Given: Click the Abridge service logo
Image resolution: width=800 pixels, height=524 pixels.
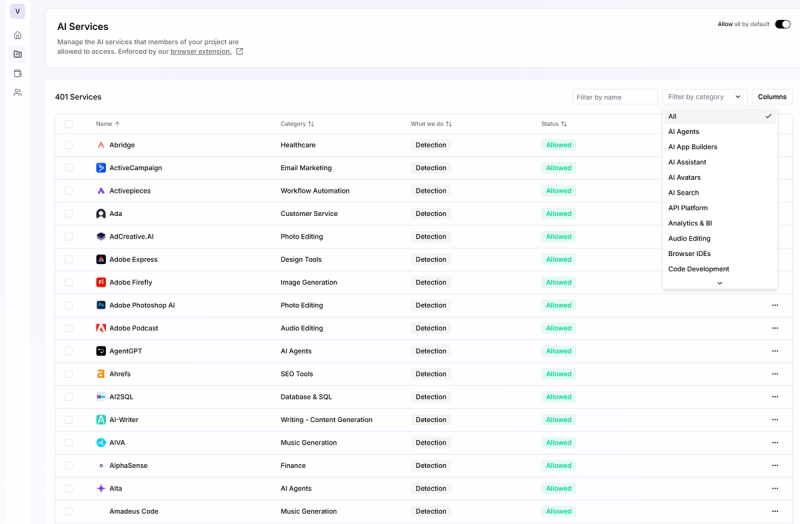Looking at the screenshot, I should pos(101,145).
